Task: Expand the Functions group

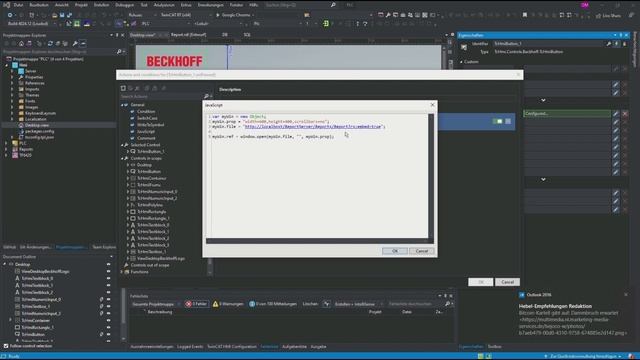Action: (x=122, y=272)
